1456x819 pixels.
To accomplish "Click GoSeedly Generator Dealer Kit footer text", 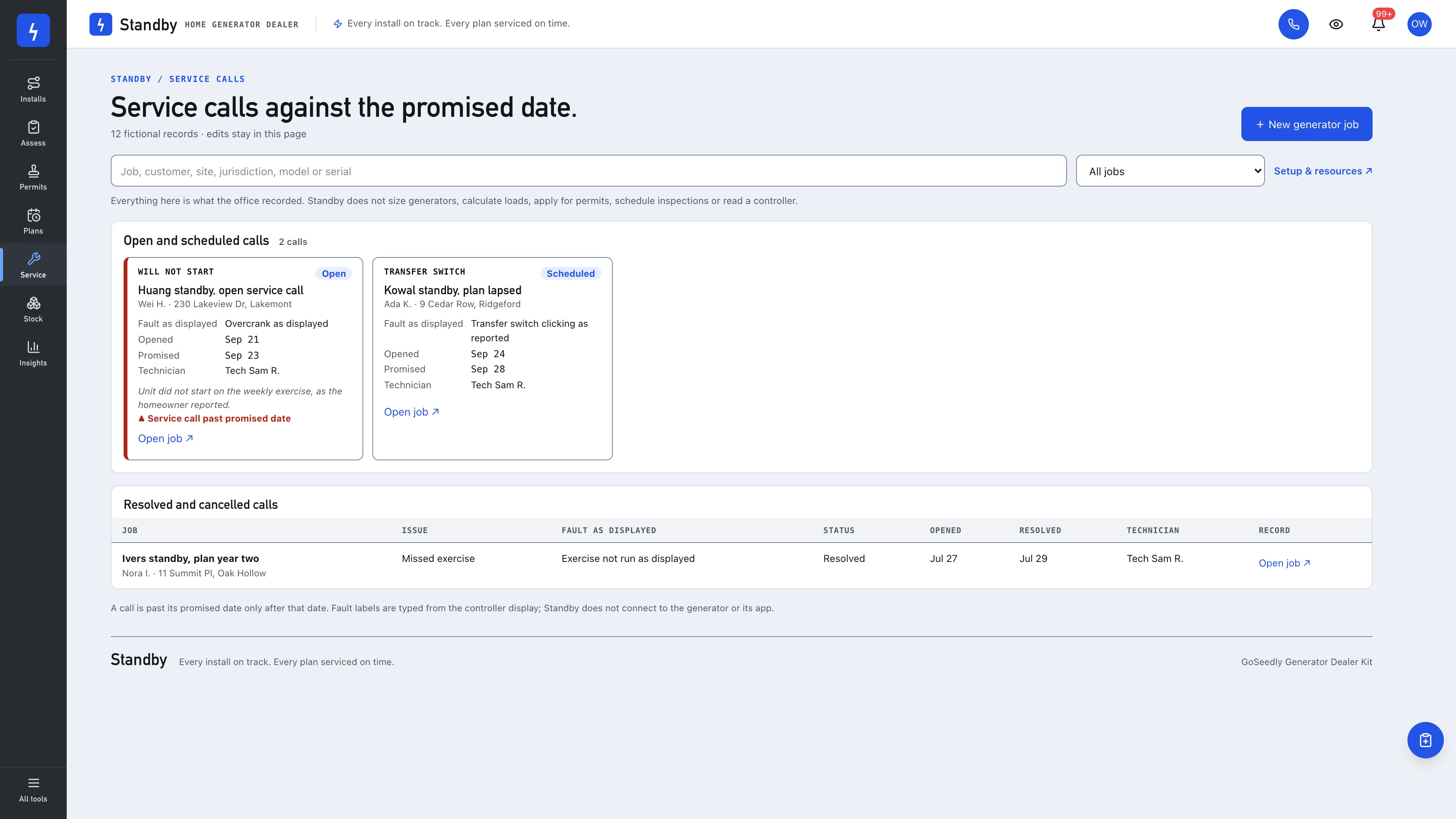I will point(1306,662).
